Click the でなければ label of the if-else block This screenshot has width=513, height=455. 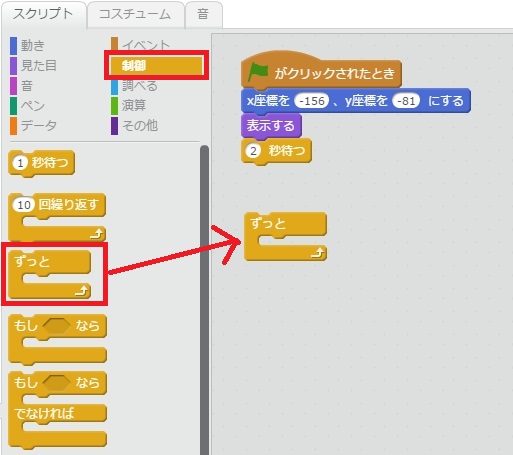(44, 414)
